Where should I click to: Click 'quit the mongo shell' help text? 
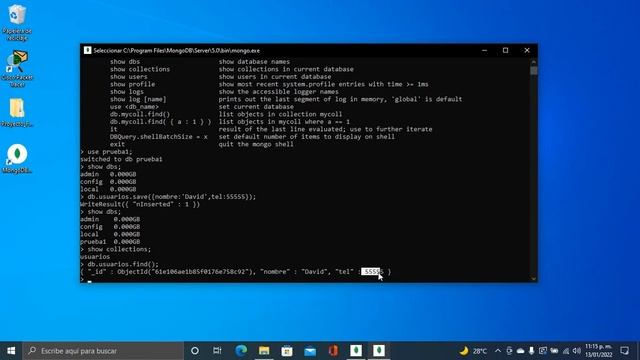pos(256,144)
